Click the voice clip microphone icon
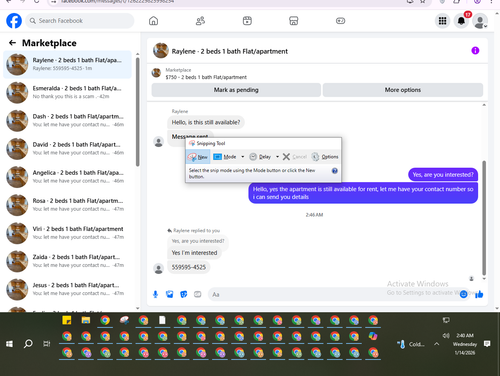This screenshot has width=500, height=376. (155, 294)
